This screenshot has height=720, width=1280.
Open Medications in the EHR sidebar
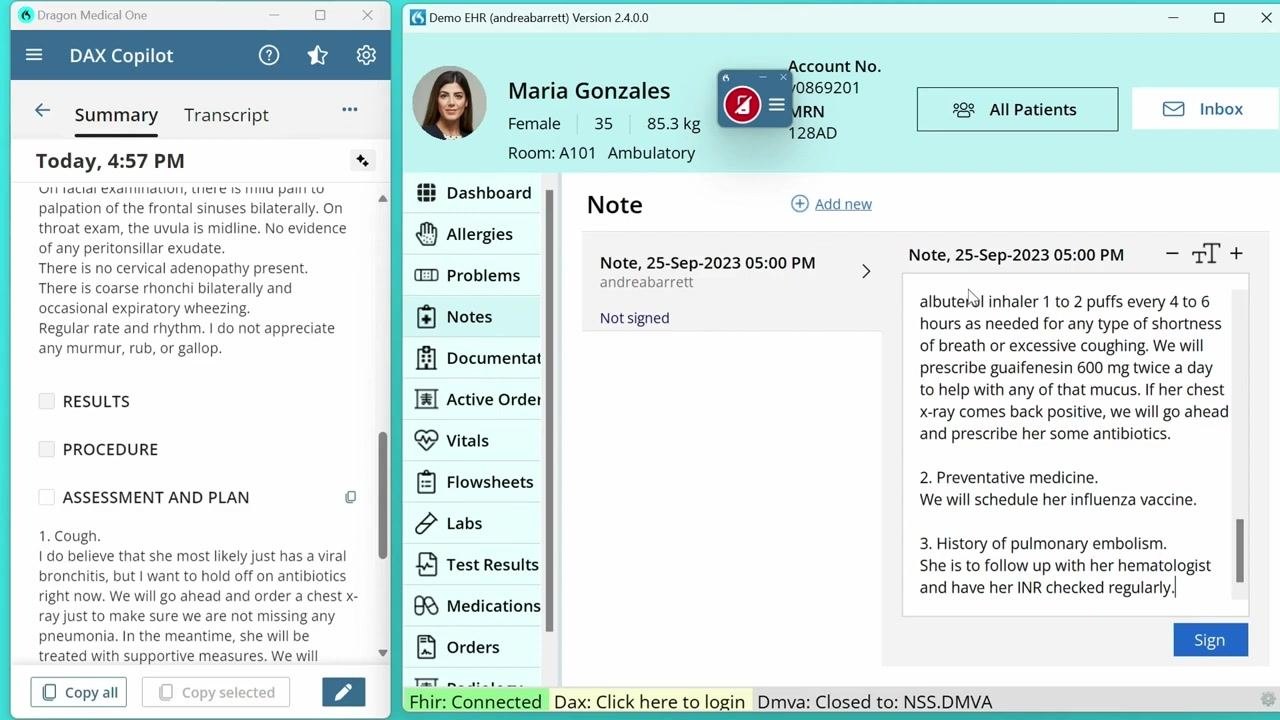tap(475, 606)
